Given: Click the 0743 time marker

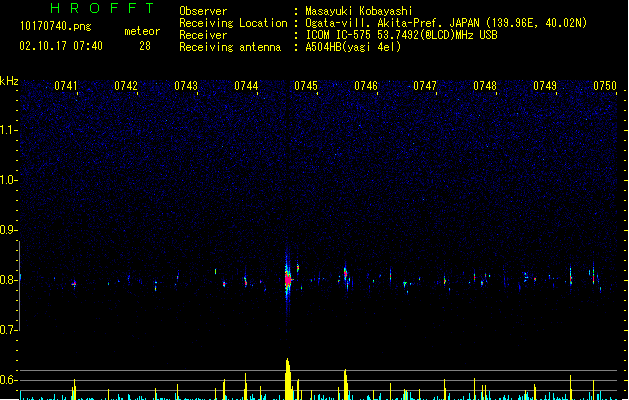Looking at the screenshot, I should (186, 86).
